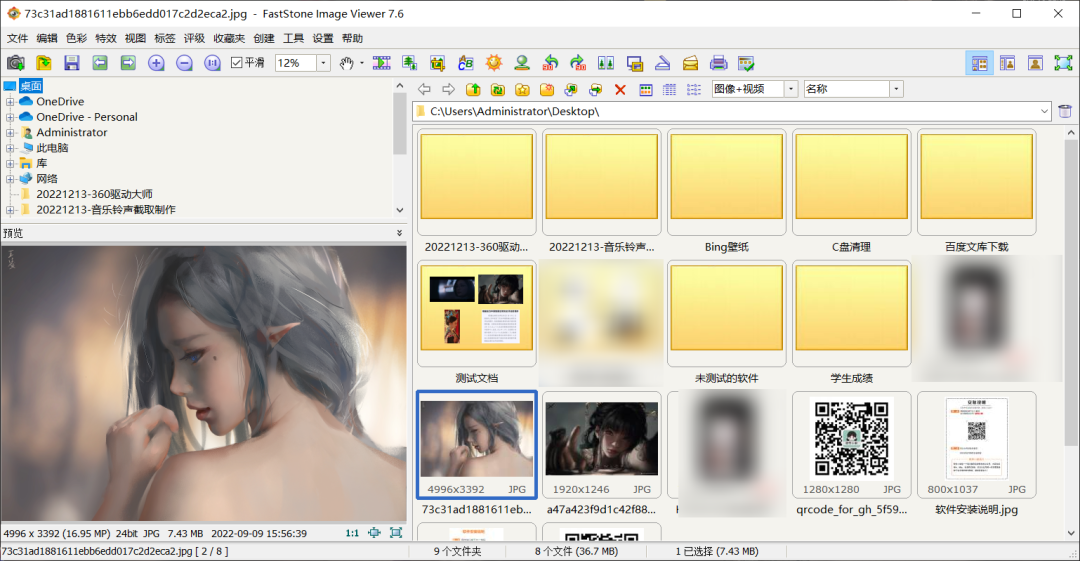The height and width of the screenshot is (561, 1080).
Task: Click the compare selected images icon
Action: coord(606,63)
